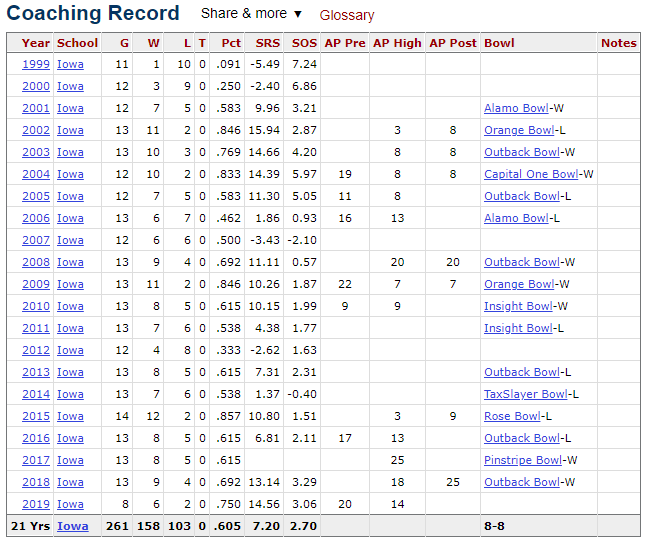Open the 2006 season link
Screen dimensions: 648x542
[36, 218]
